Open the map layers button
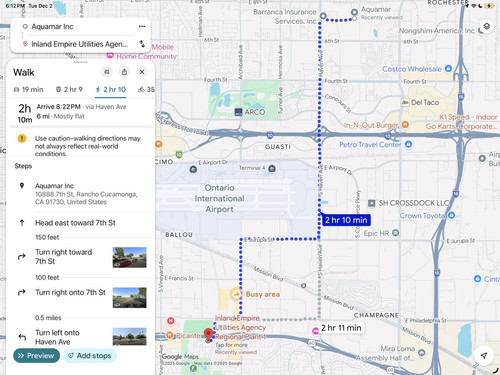The height and width of the screenshot is (375, 500). [487, 27]
